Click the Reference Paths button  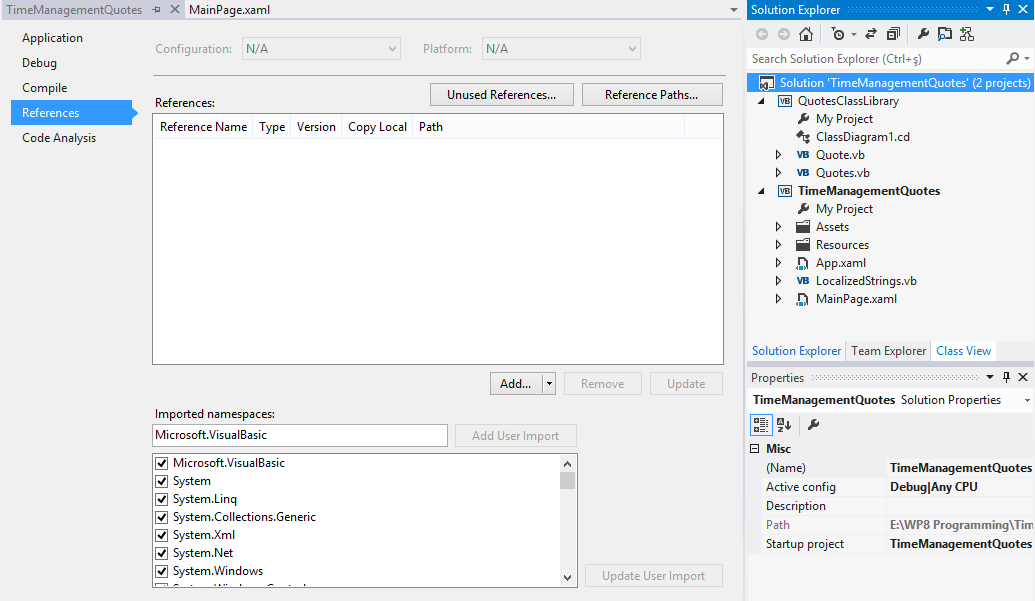pyautogui.click(x=651, y=95)
